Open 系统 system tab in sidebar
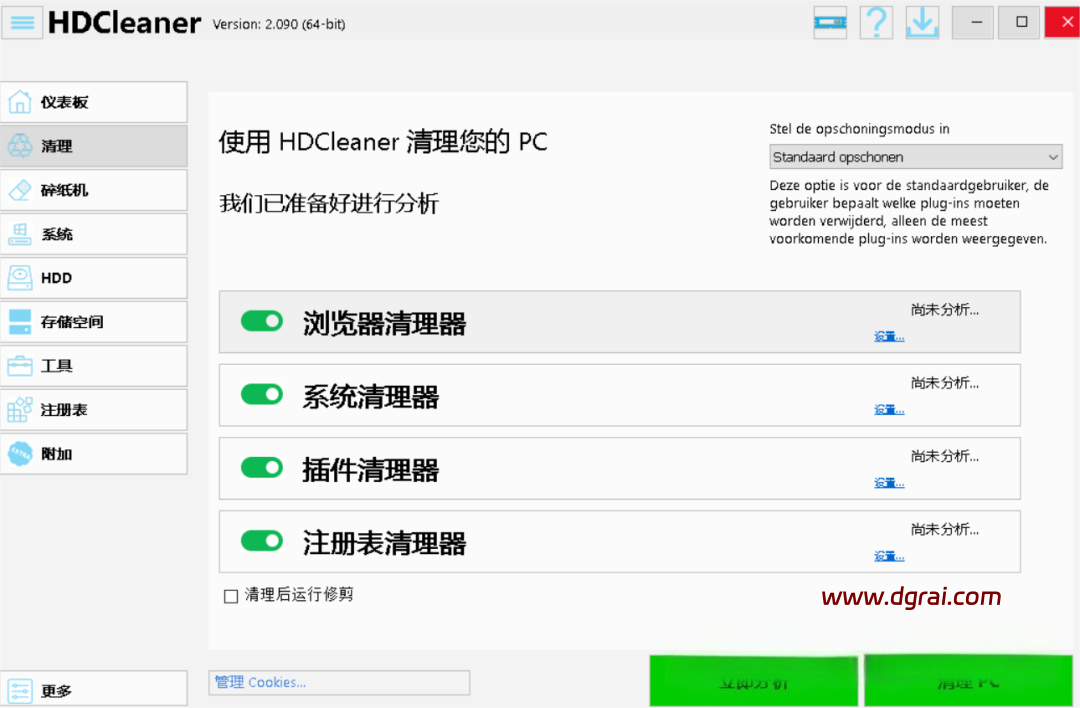1080x708 pixels. point(94,234)
